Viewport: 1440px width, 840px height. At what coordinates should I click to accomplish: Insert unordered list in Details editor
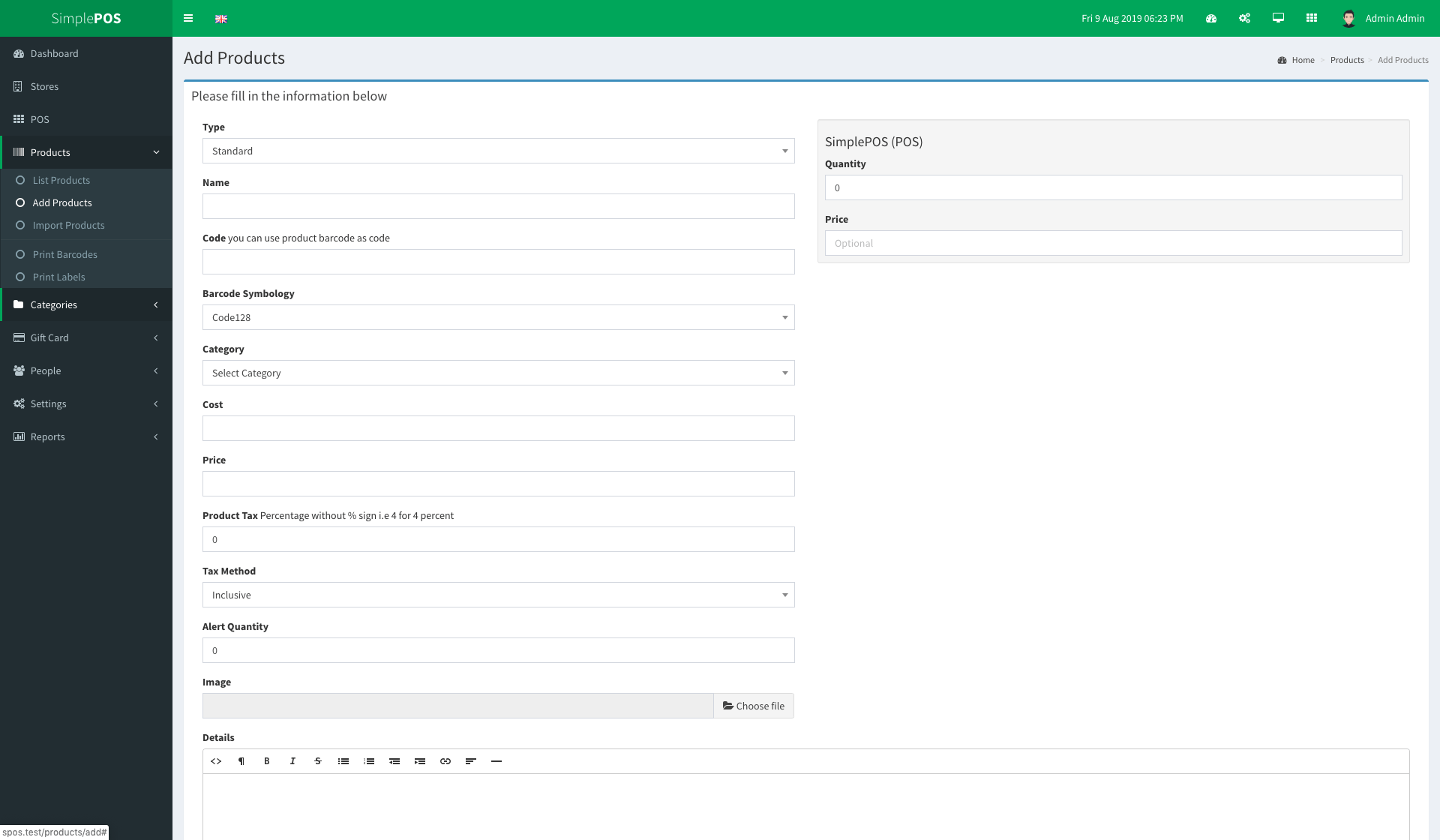coord(343,761)
